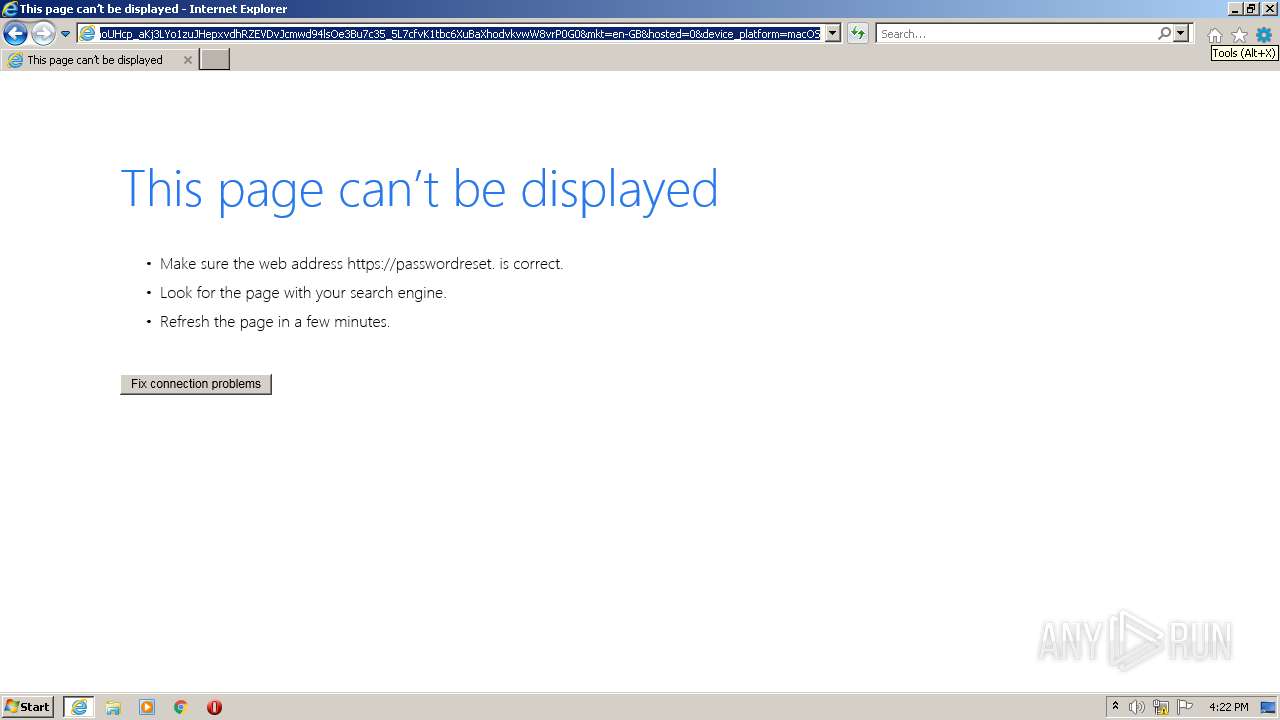Open the recent pages dropdown arrow
This screenshot has height=720, width=1280.
(x=65, y=34)
